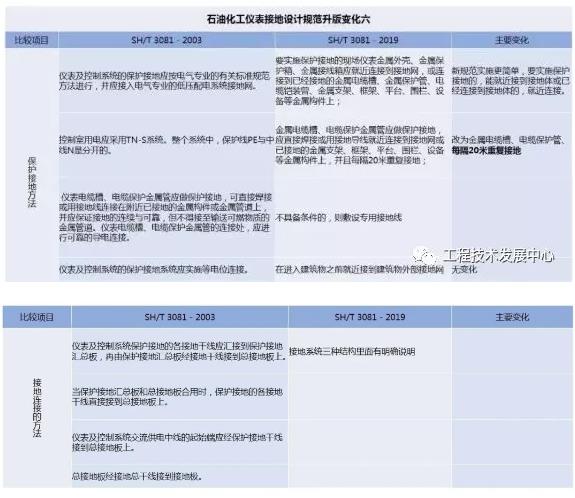The width and height of the screenshot is (575, 498).
Task: Click the vertical row label 保护接地方法
Action: tap(32, 182)
